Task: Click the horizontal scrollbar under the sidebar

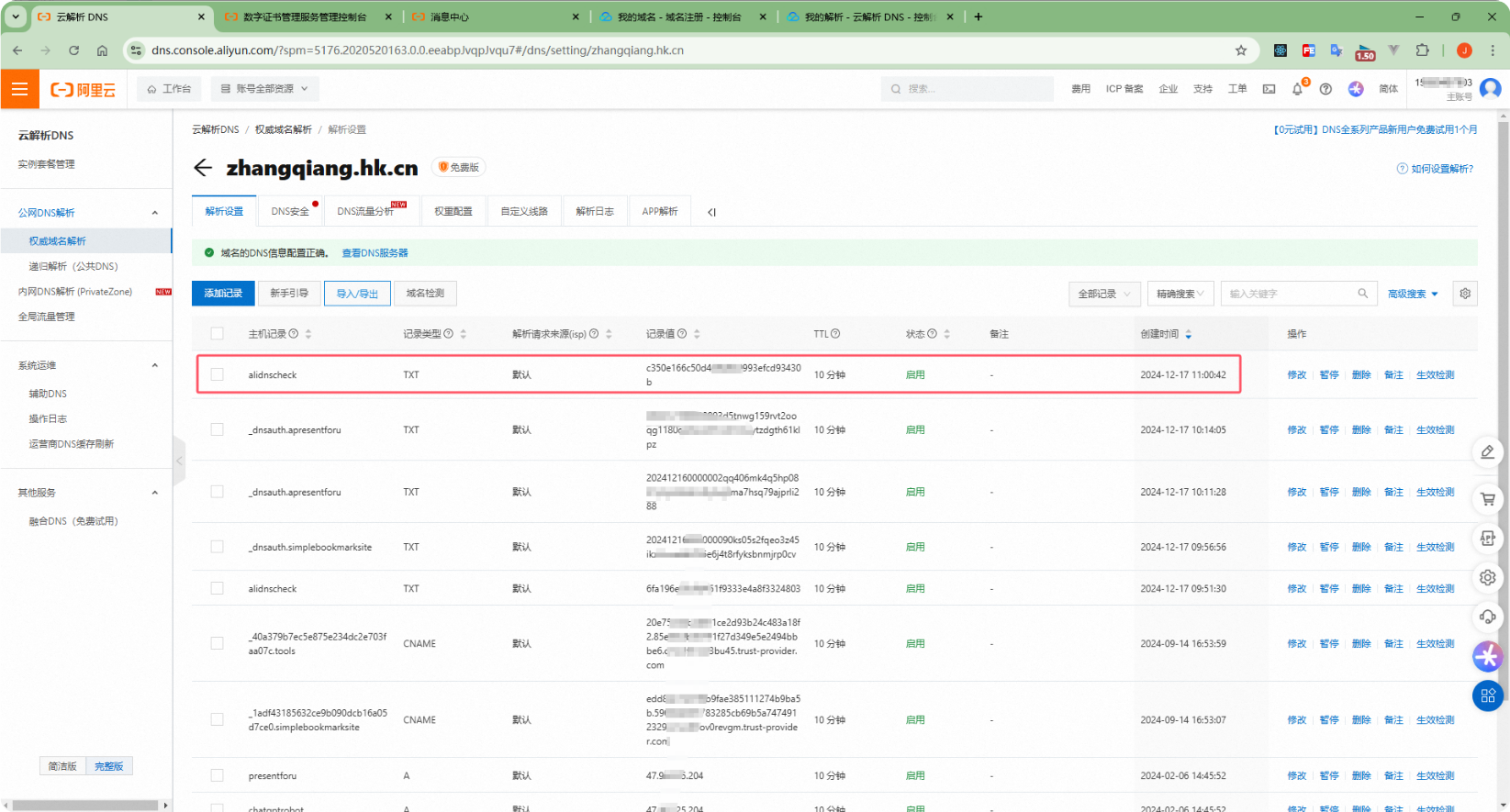Action: 85,806
